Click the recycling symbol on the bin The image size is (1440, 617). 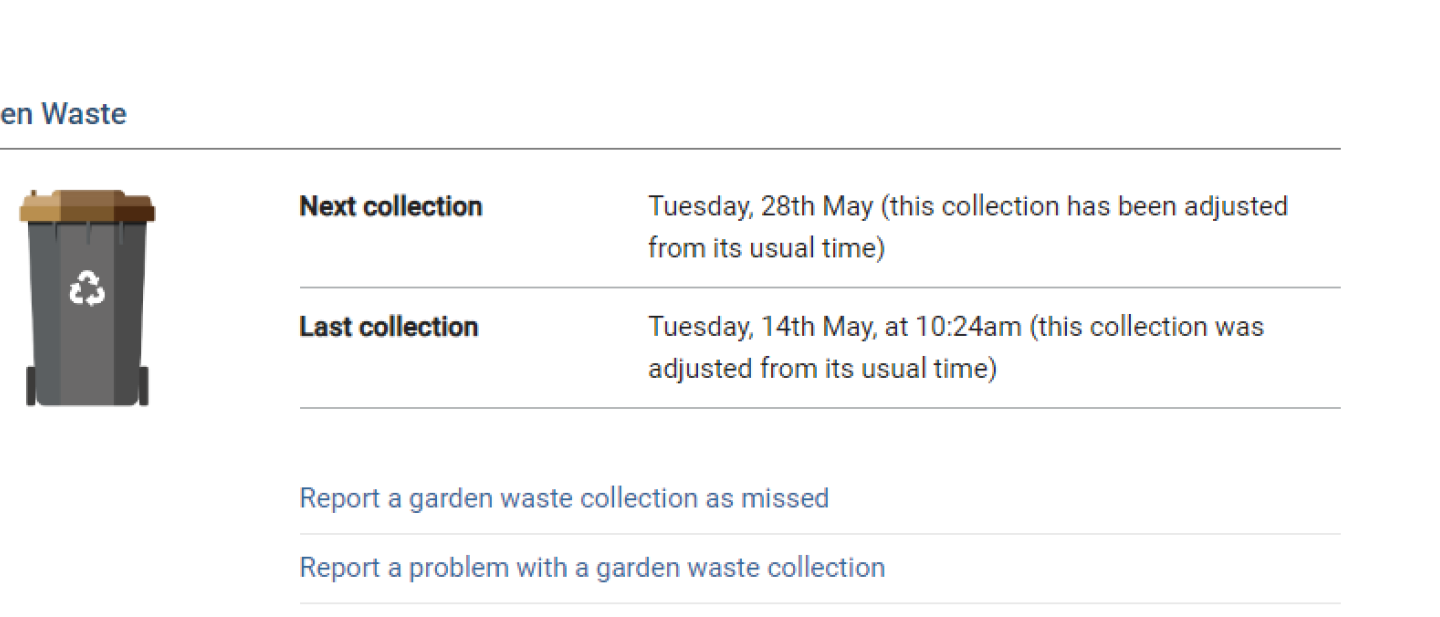click(x=85, y=288)
